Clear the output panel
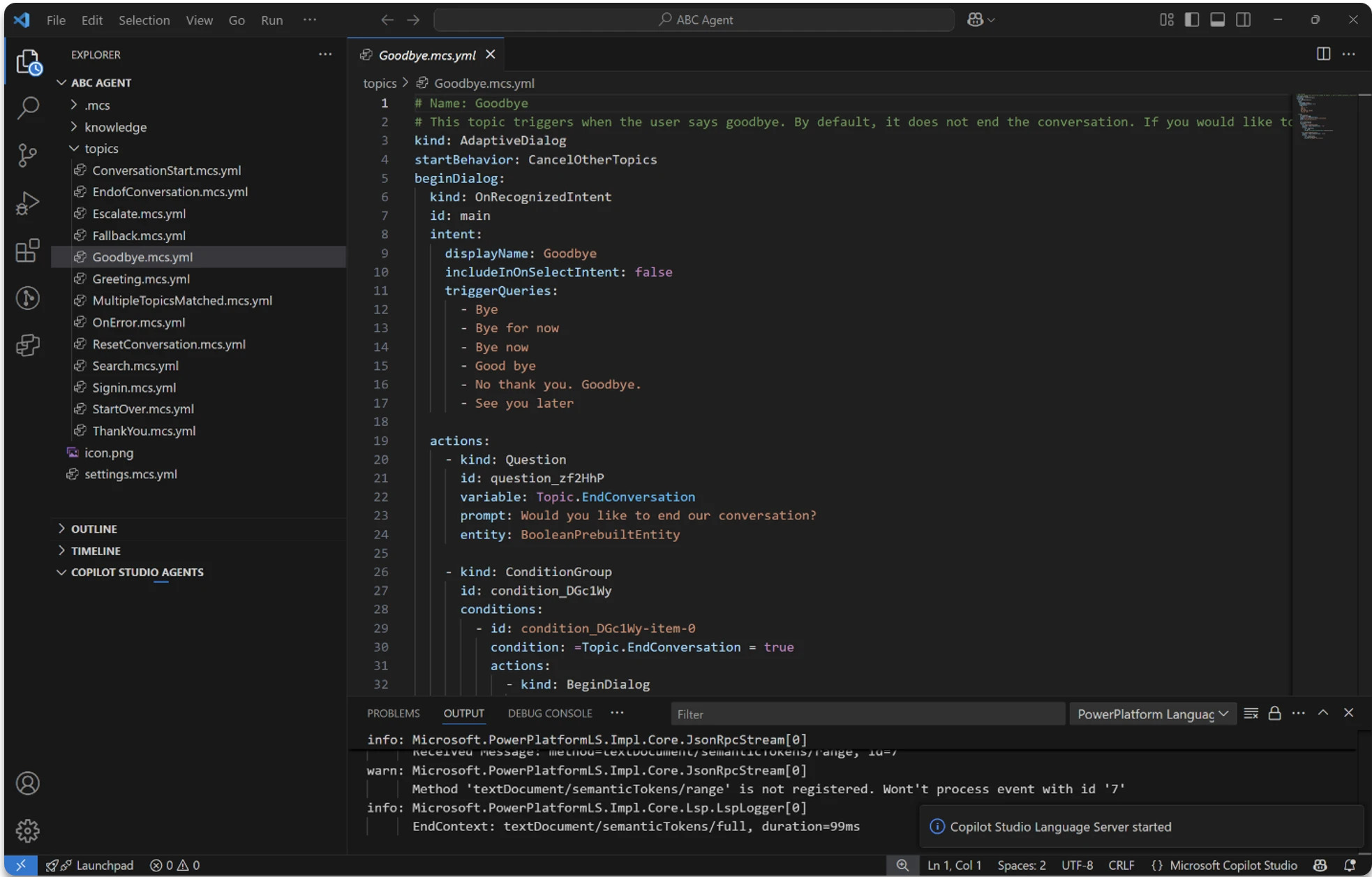The image size is (1372, 877). [1251, 713]
